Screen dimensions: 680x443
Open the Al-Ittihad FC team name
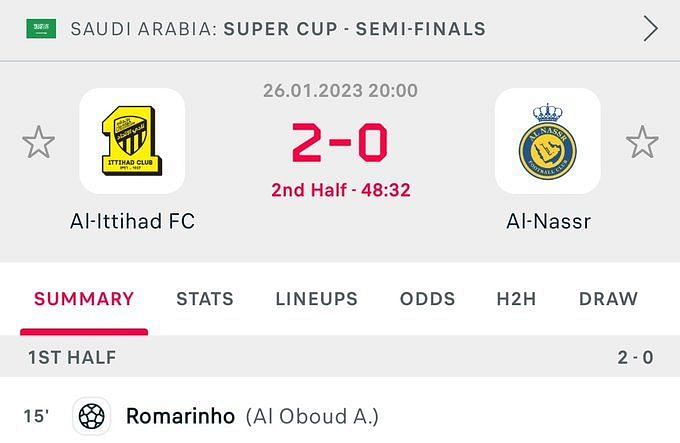[132, 221]
